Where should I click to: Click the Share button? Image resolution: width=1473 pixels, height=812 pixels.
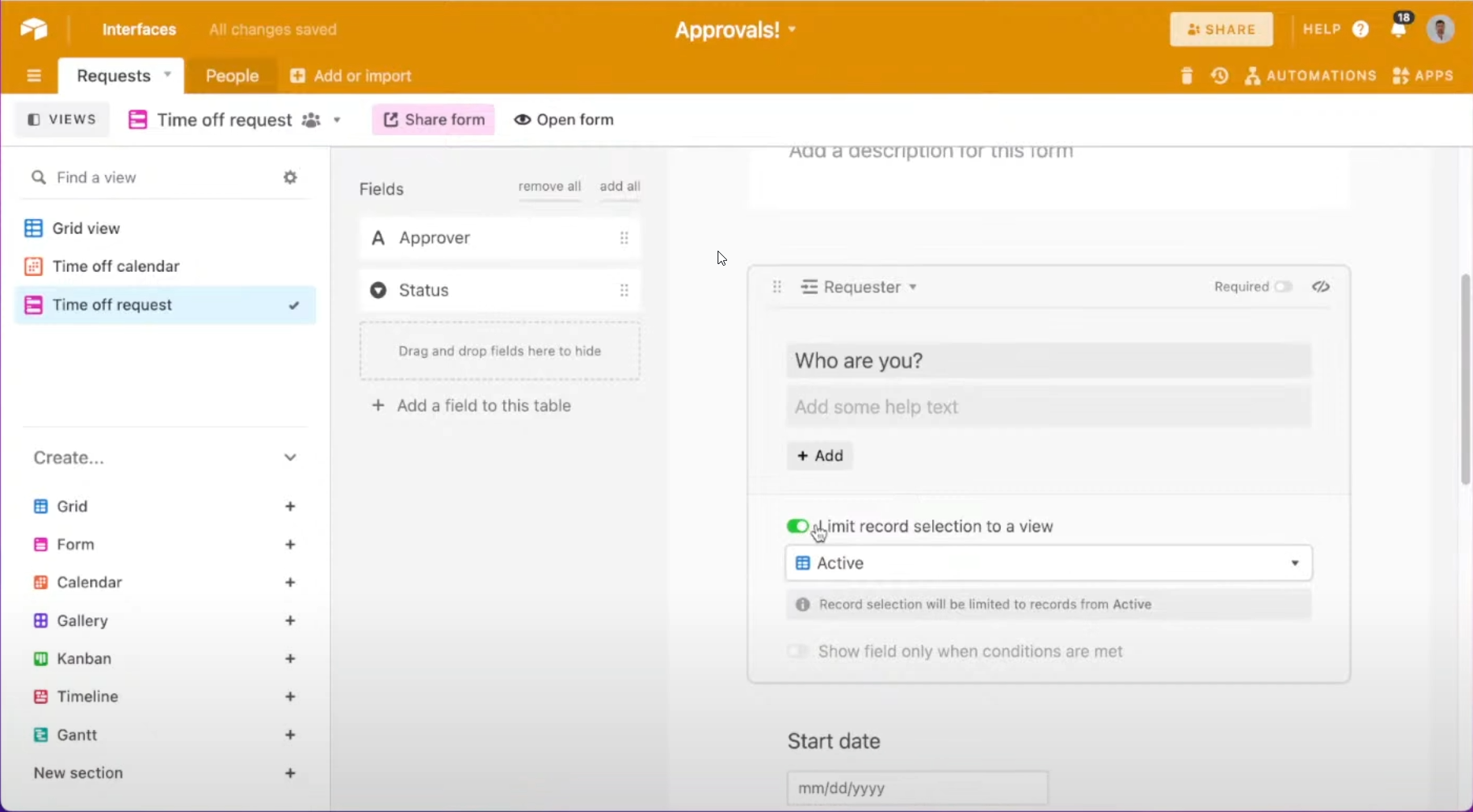click(x=1221, y=29)
